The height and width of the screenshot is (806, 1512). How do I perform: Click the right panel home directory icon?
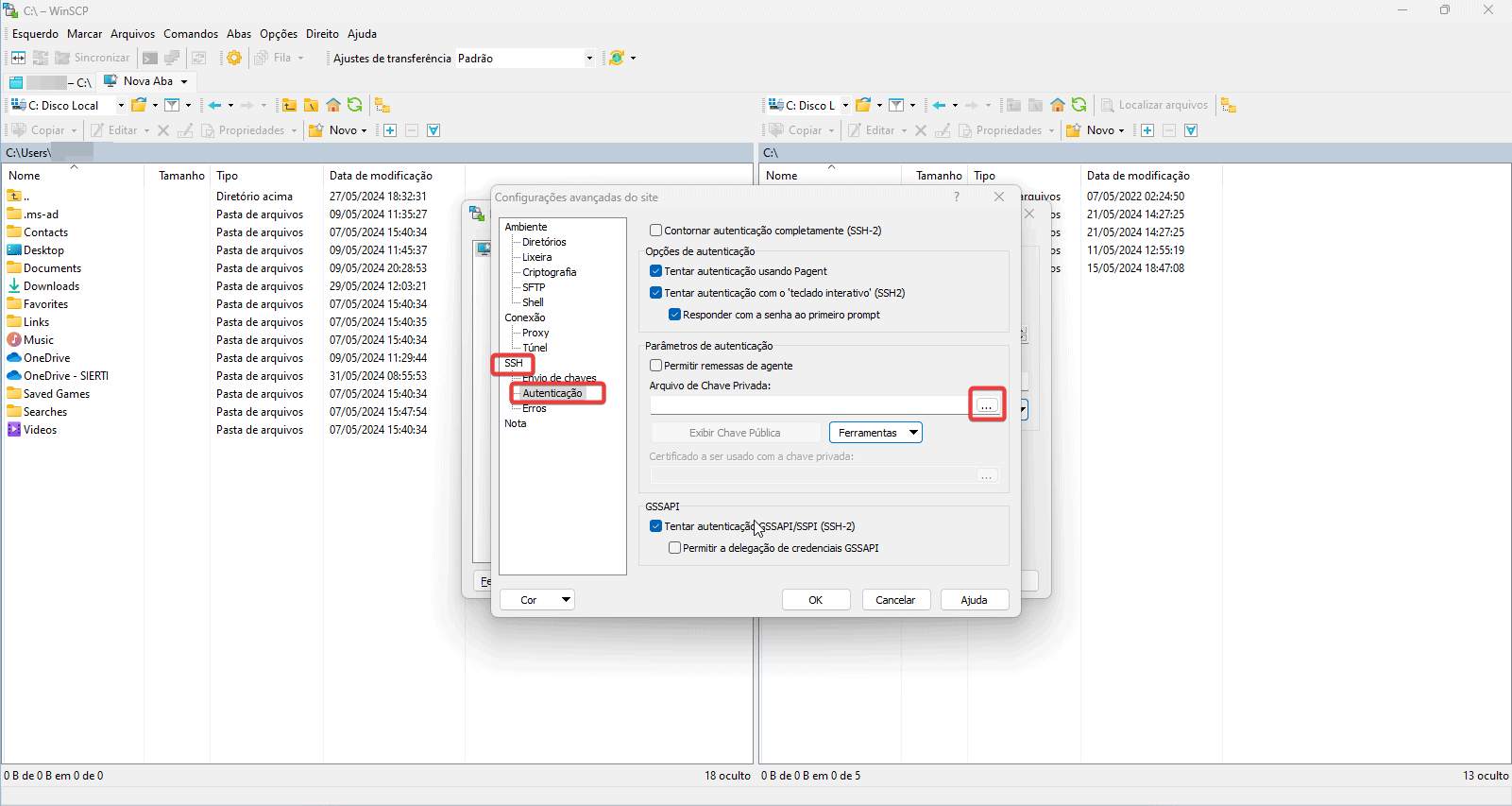pyautogui.click(x=1058, y=105)
